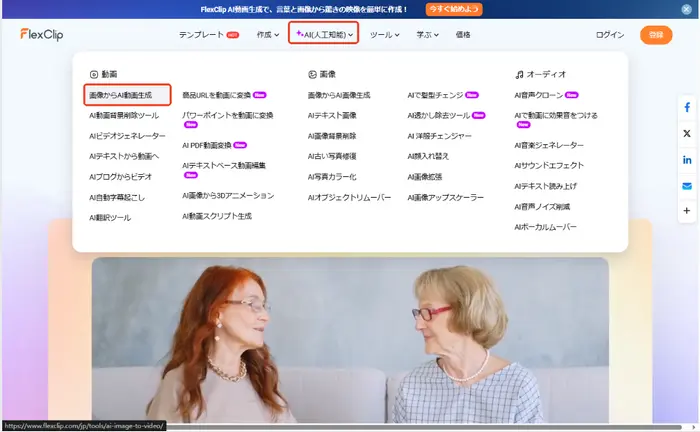Click the オーディオ section heading
Image resolution: width=700 pixels, height=432 pixels.
[x=541, y=74]
